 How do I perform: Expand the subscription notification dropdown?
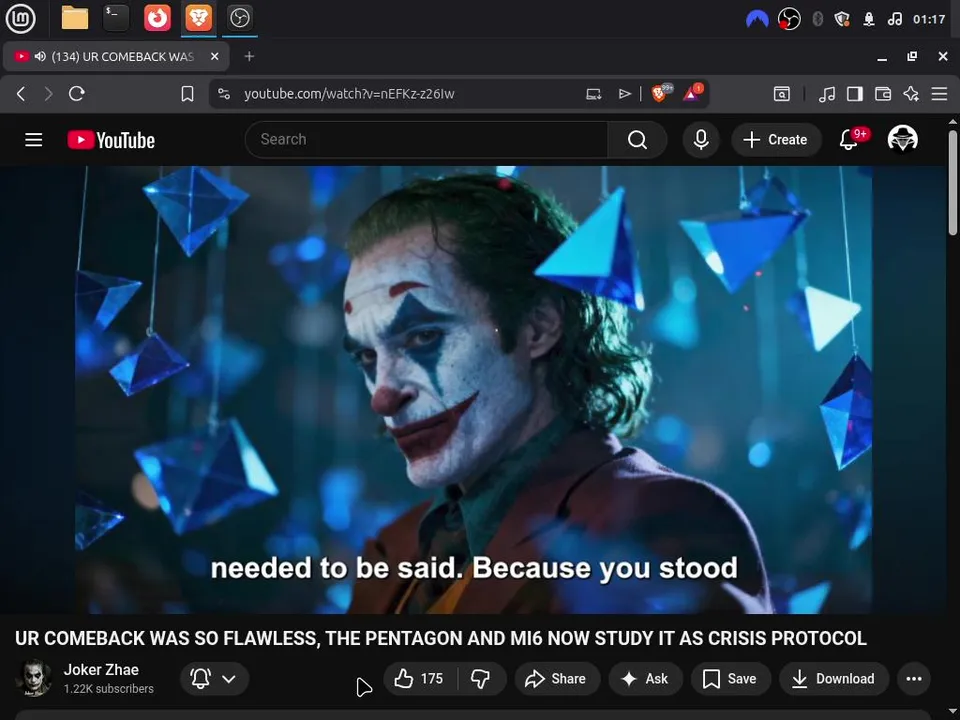[x=214, y=678]
